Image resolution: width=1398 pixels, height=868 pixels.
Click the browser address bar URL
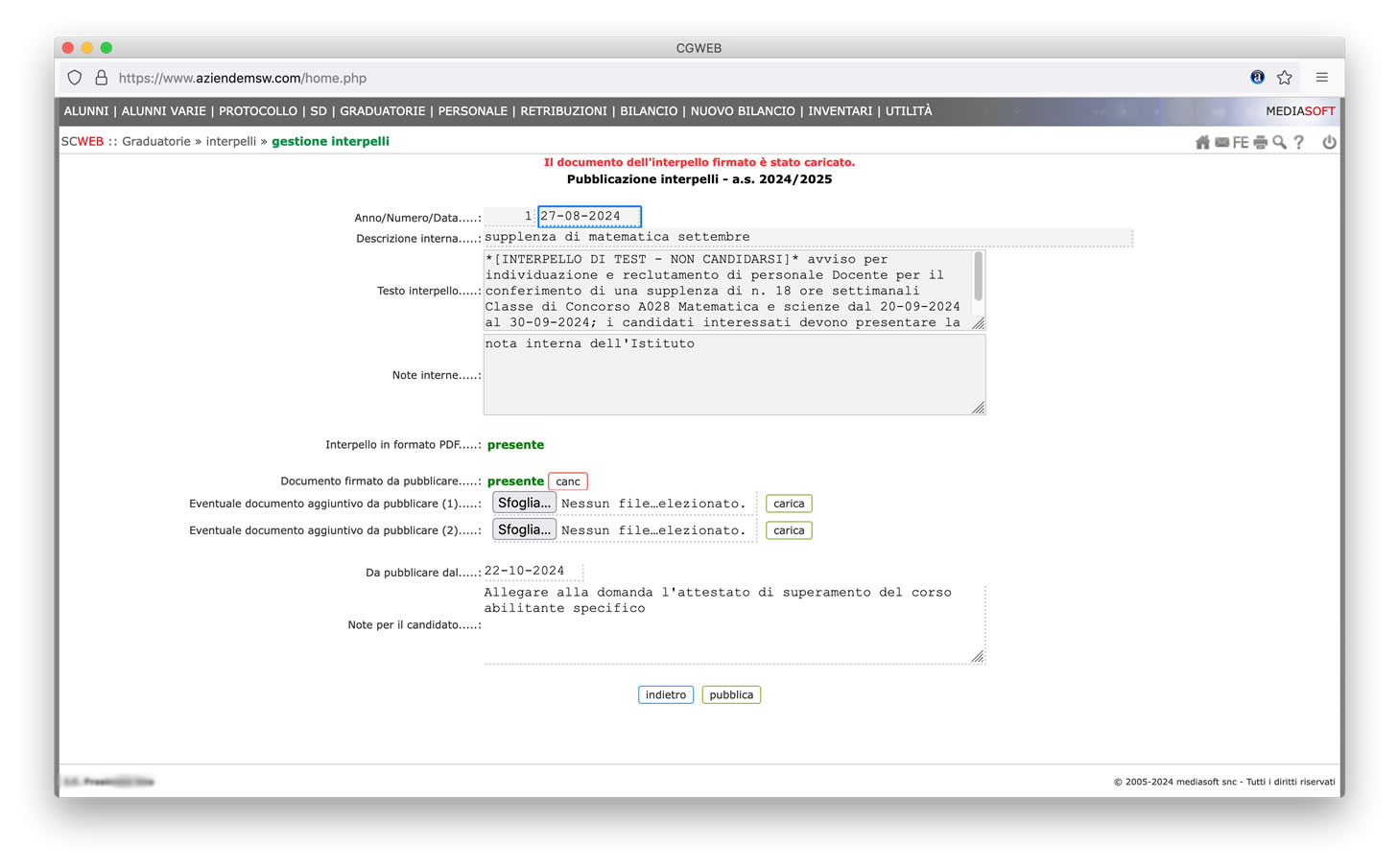(243, 78)
